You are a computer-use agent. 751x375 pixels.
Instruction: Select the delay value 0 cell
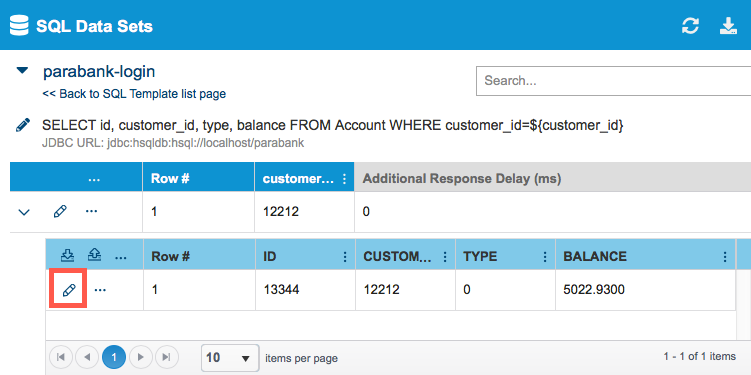click(366, 211)
